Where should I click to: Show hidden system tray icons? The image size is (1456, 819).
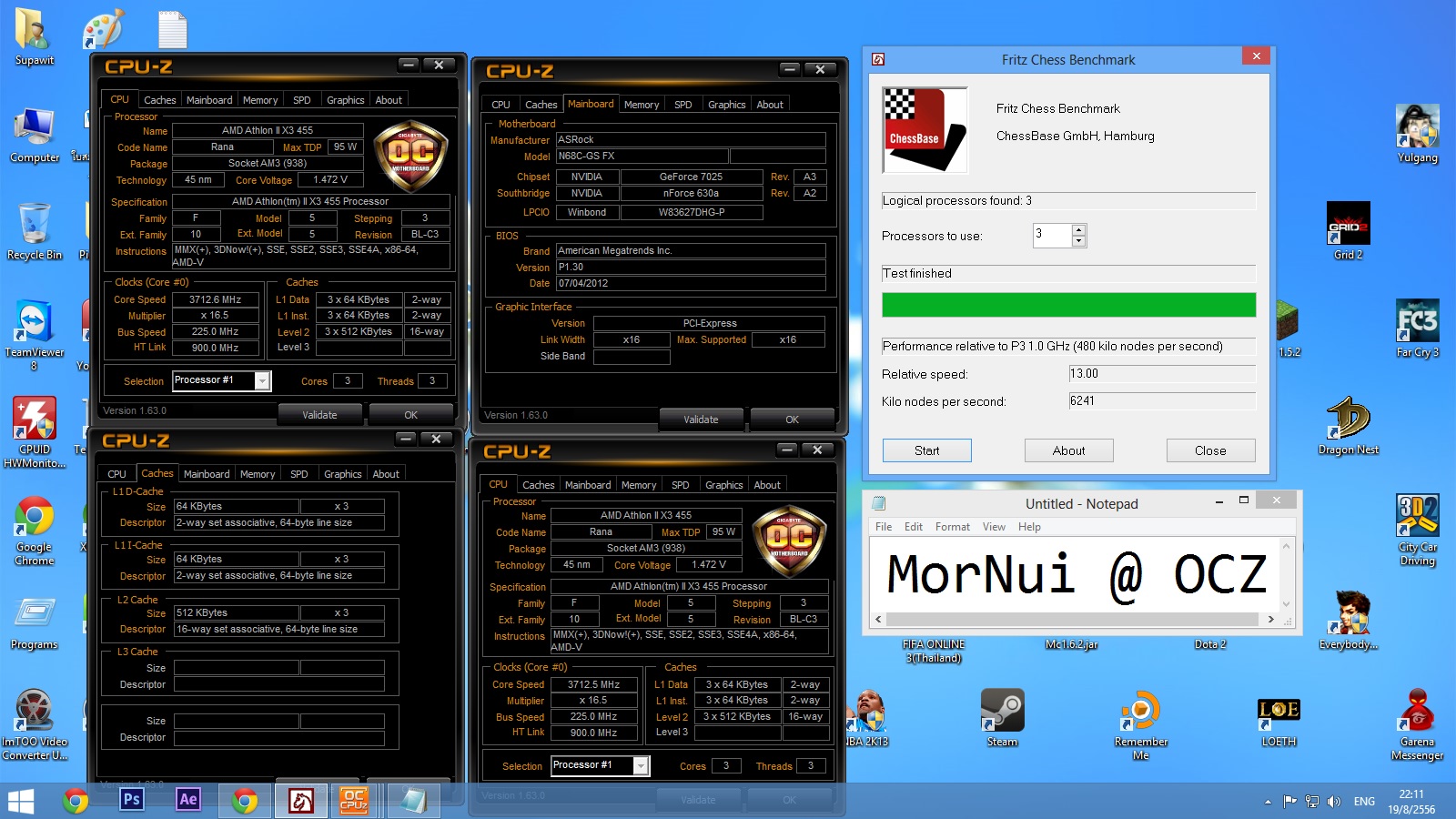click(x=1268, y=802)
